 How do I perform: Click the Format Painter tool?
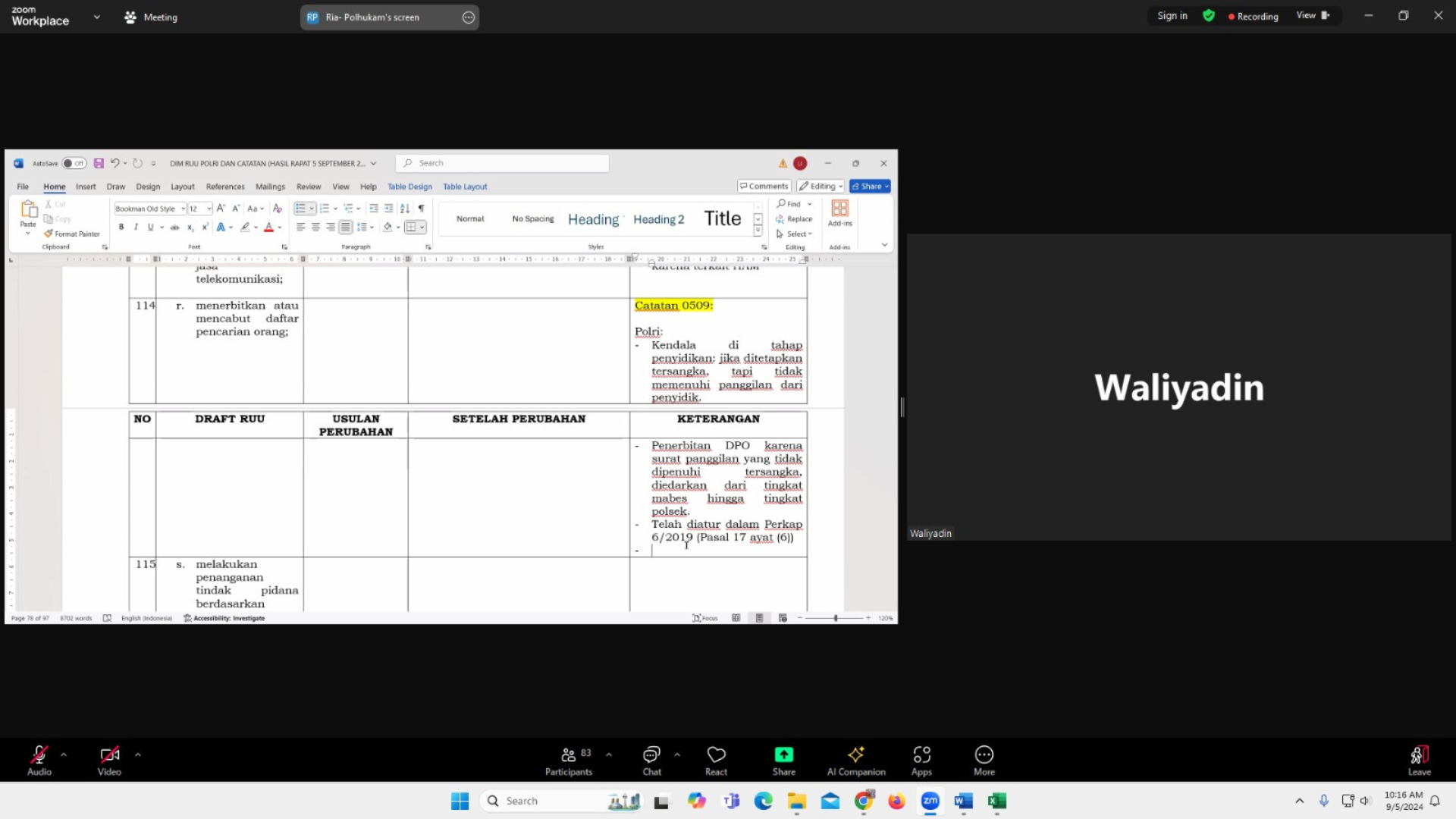click(x=71, y=234)
